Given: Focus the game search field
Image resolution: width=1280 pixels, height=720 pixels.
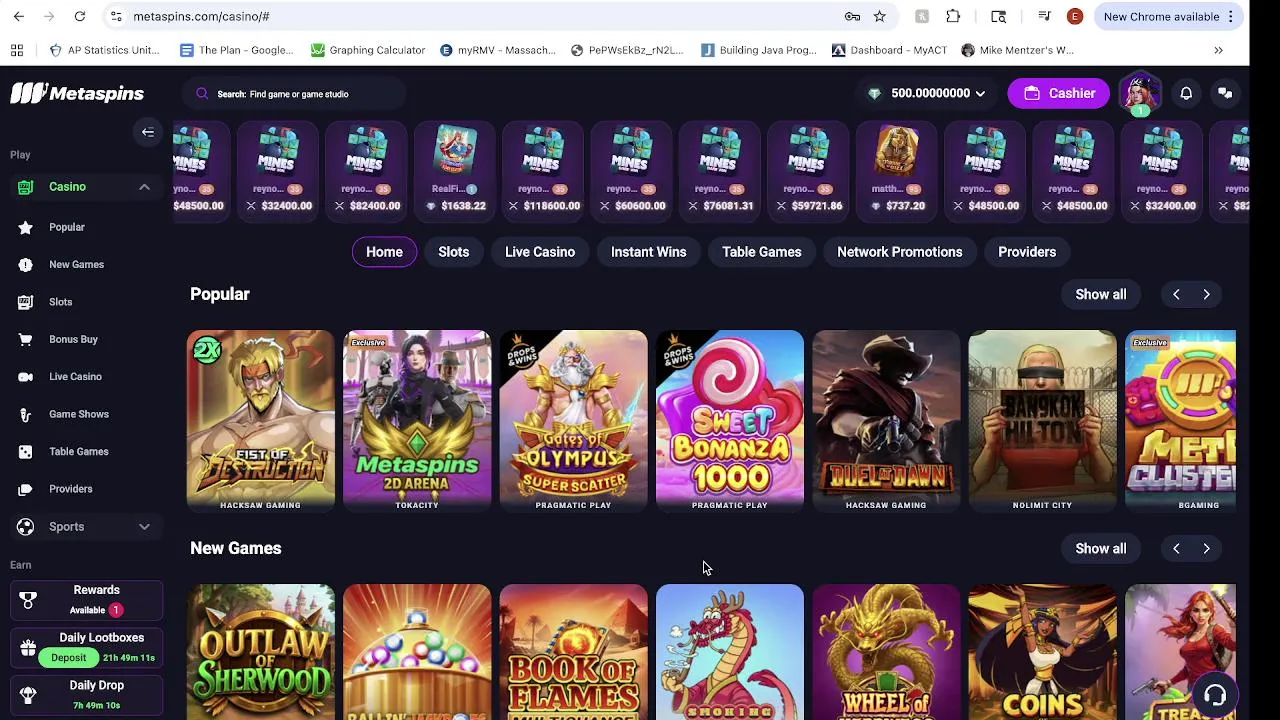Looking at the screenshot, I should (295, 93).
